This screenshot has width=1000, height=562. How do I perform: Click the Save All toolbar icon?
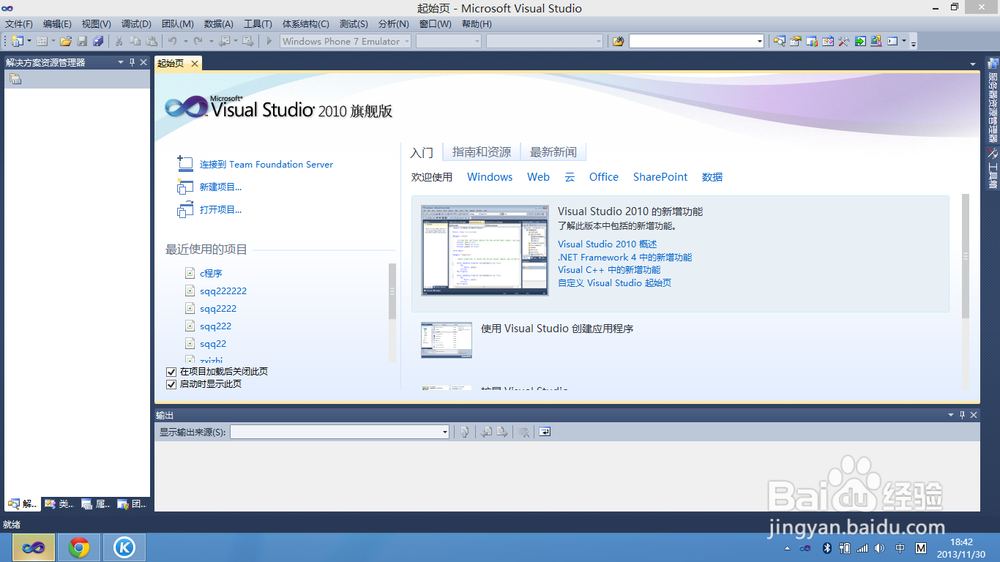pyautogui.click(x=98, y=41)
